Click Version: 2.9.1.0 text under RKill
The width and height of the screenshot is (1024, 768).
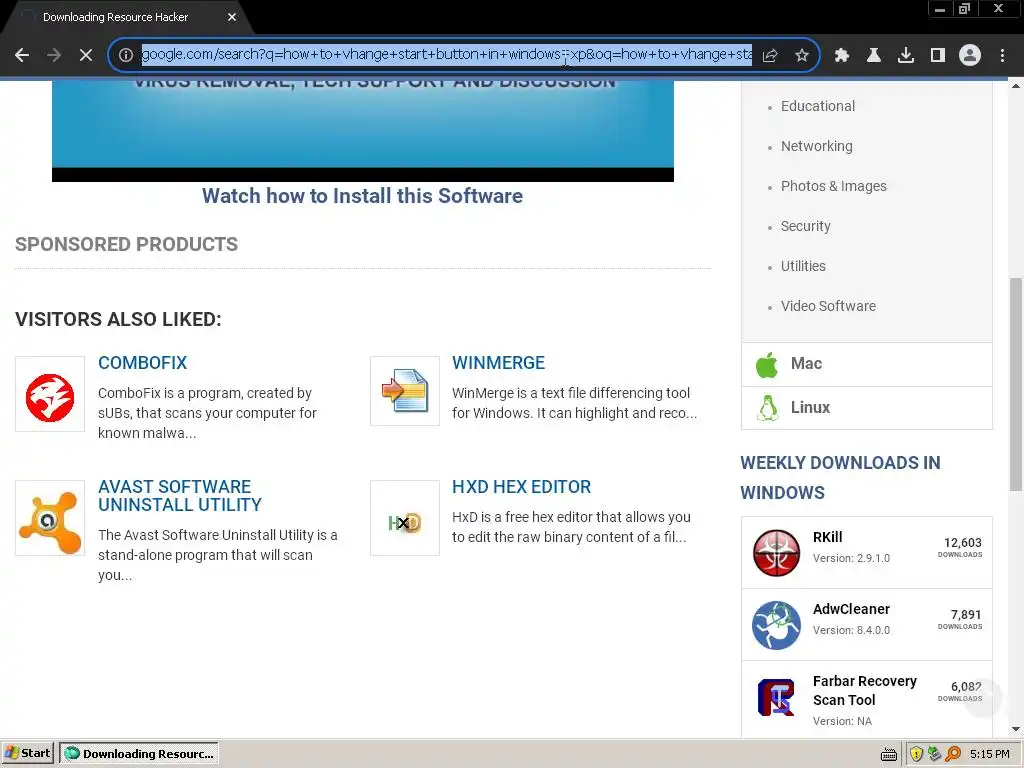pyautogui.click(x=851, y=558)
